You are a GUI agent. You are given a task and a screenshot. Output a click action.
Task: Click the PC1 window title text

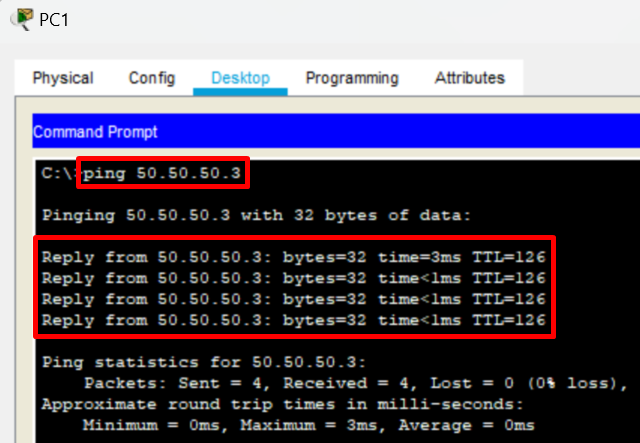(54, 20)
